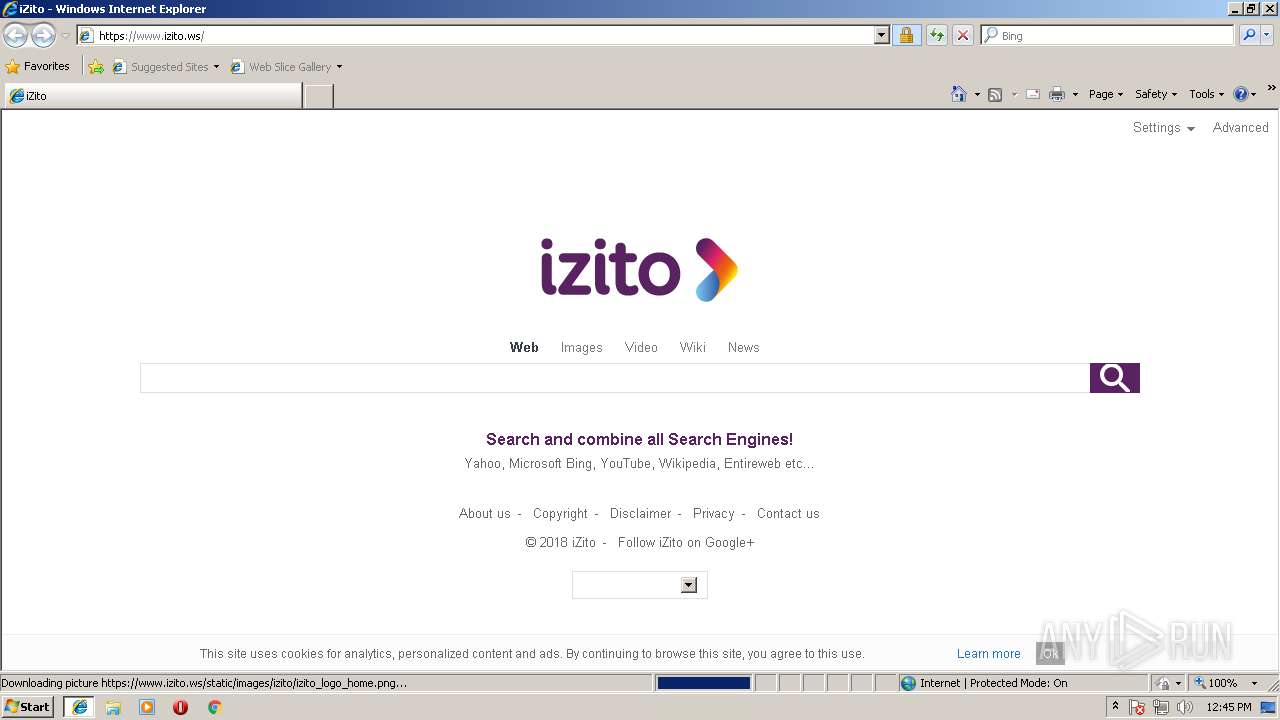Click Add to Favorites bar icon
1280x720 pixels.
pyautogui.click(x=96, y=67)
